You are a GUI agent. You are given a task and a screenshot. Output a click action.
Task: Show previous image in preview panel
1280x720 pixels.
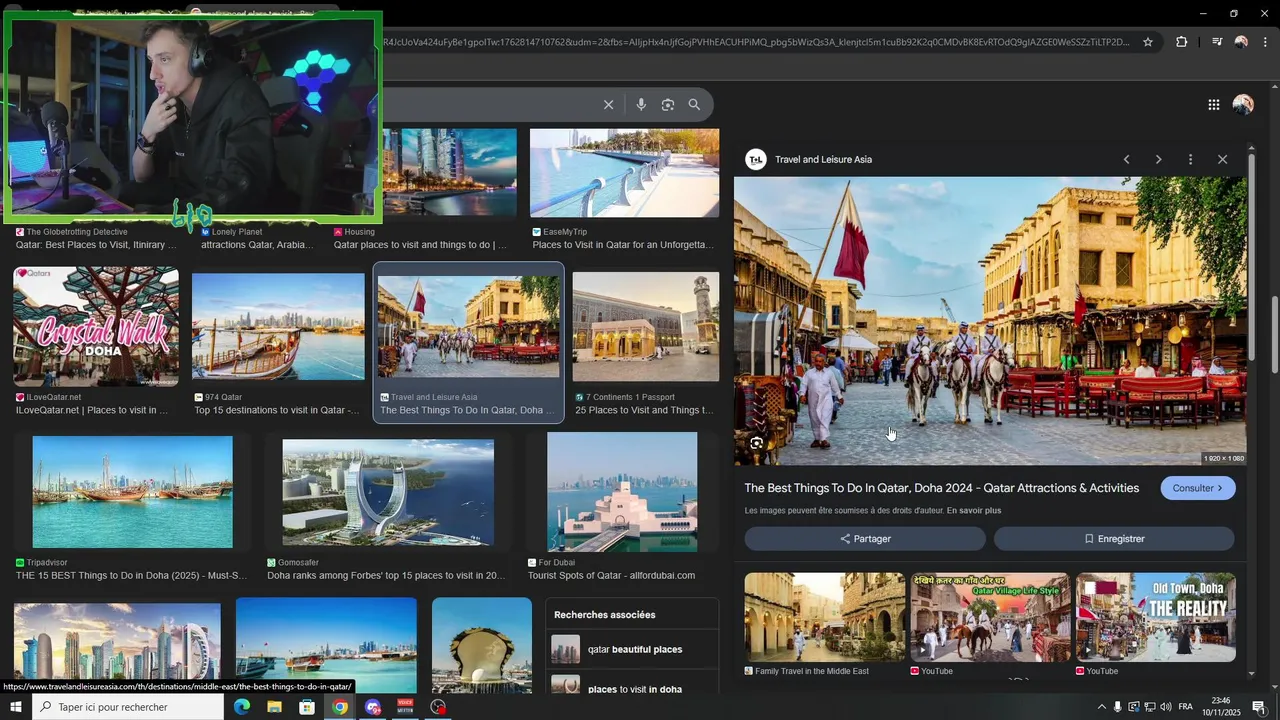click(1127, 160)
